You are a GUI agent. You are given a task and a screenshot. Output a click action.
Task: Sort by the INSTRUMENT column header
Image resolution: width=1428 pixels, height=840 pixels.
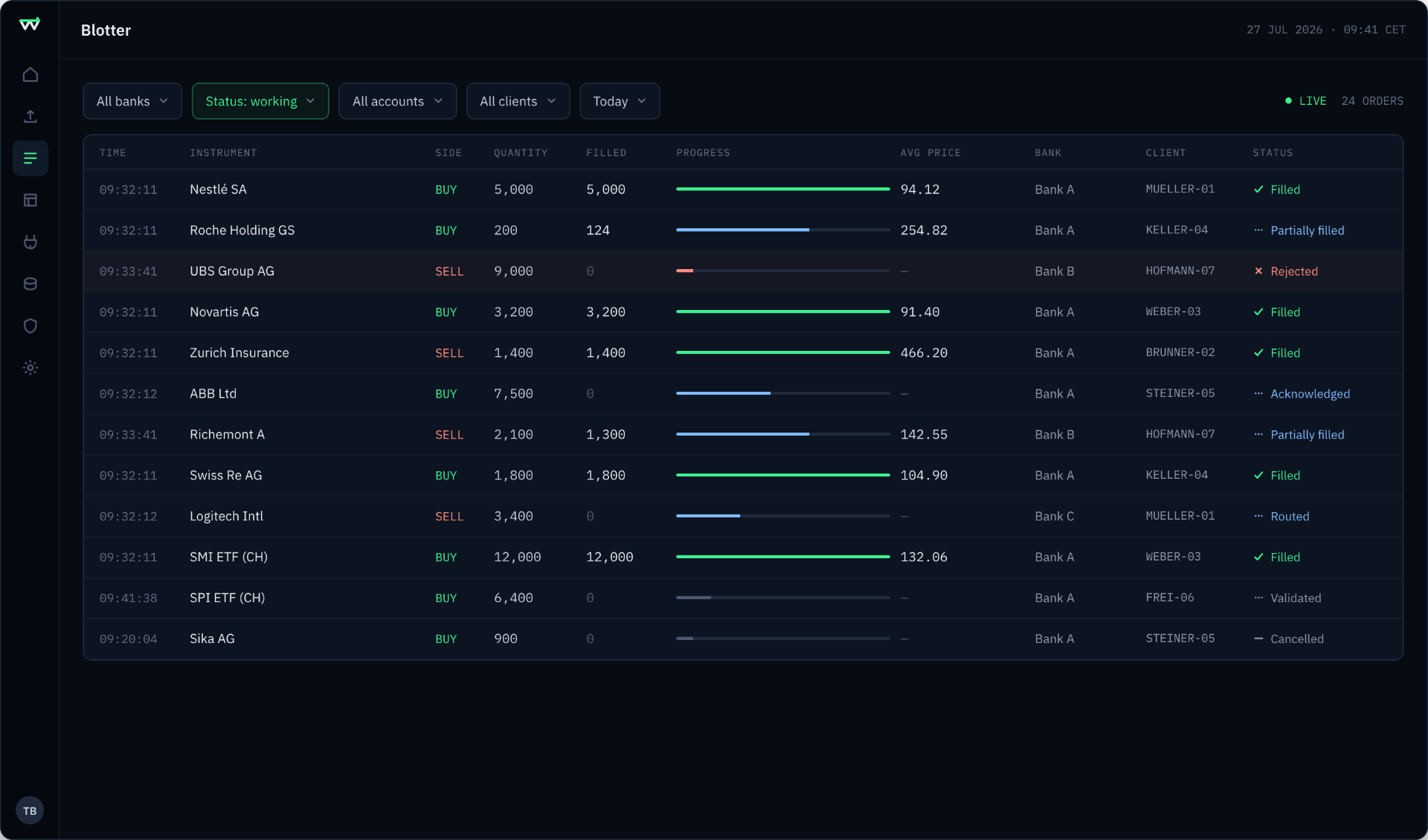pos(223,153)
